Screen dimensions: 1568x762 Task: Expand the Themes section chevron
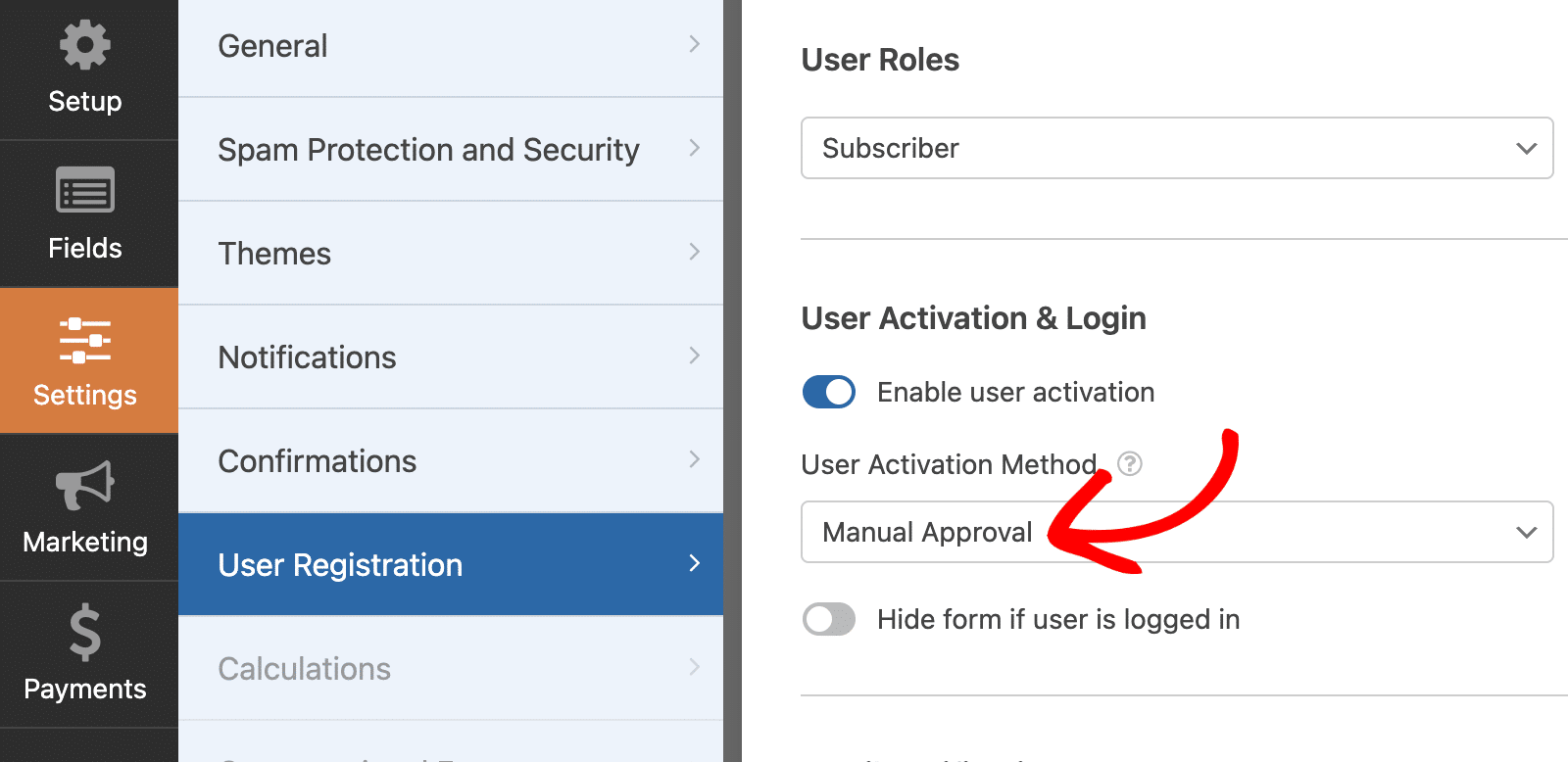pyautogui.click(x=694, y=252)
